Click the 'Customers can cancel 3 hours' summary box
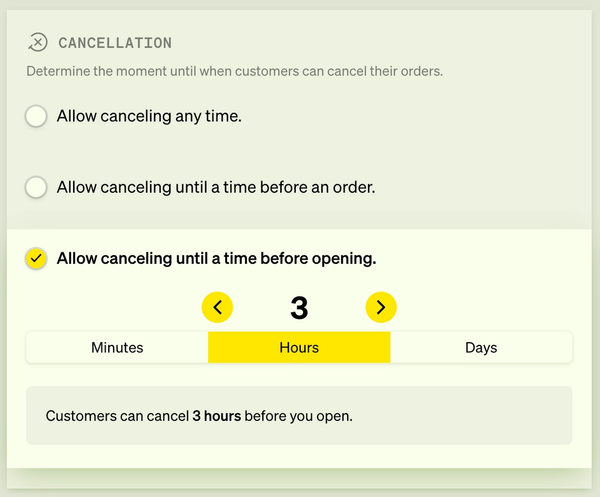This screenshot has width=600, height=497. click(x=299, y=416)
